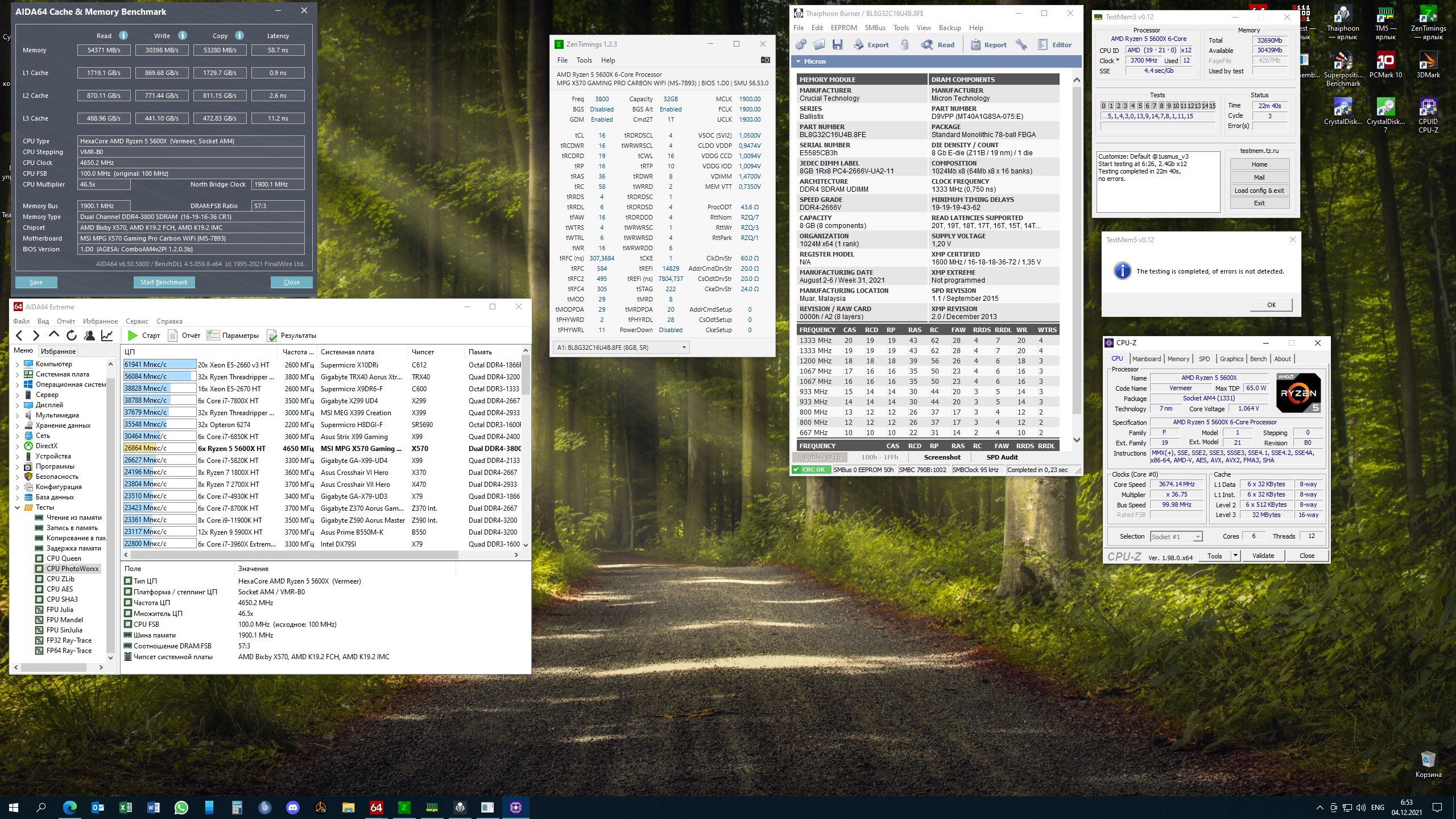
Task: Open the EEPROM menu in Thaiphoon Burner
Action: (x=843, y=28)
